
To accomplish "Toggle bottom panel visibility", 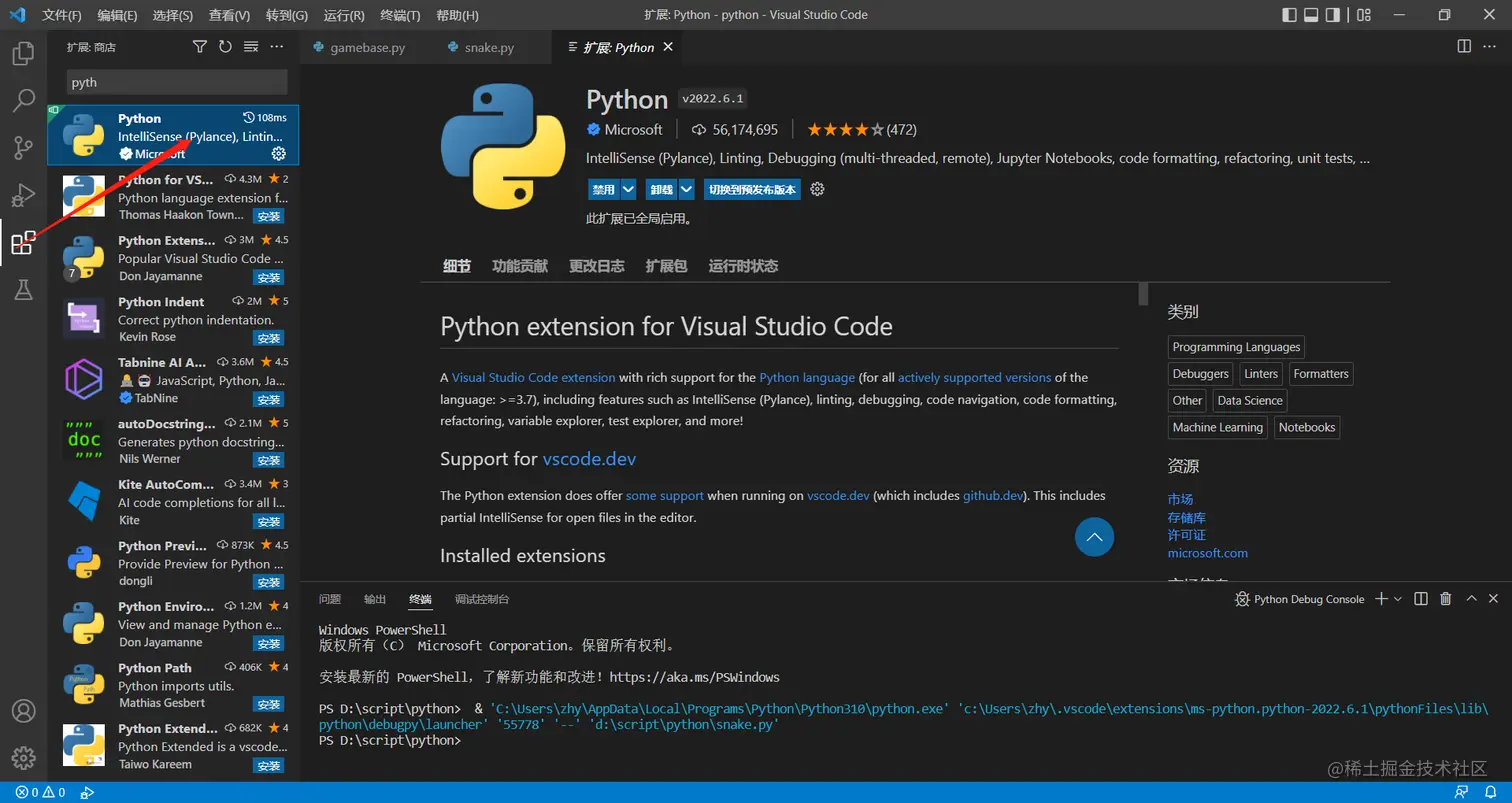I will click(x=1312, y=15).
